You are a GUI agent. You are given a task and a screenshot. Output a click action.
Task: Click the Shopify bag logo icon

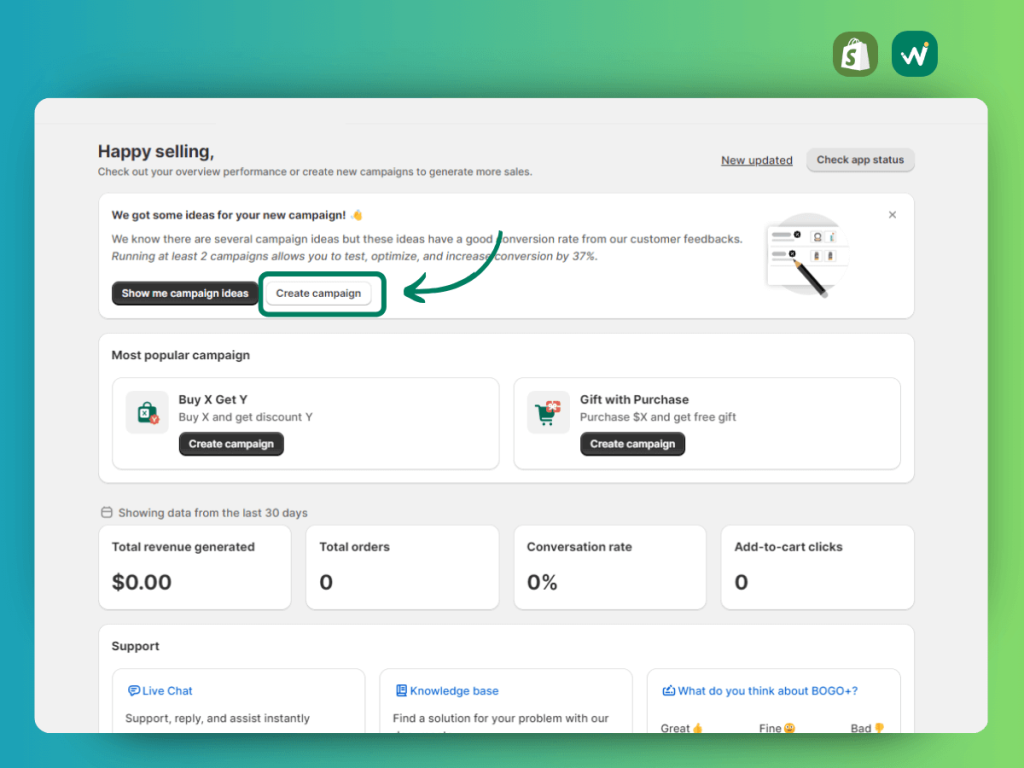(x=855, y=54)
